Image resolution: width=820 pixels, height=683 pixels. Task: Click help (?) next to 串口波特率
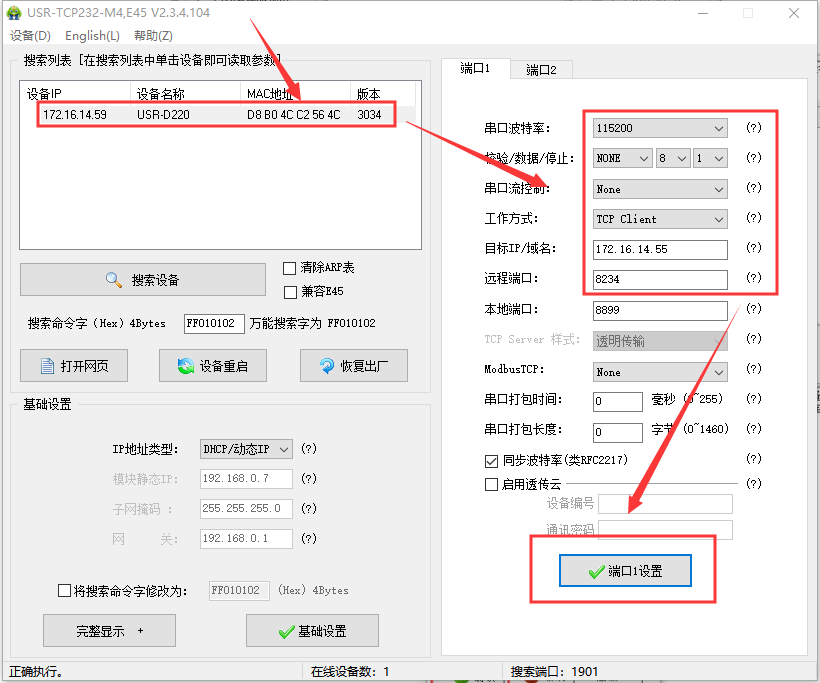(x=754, y=128)
